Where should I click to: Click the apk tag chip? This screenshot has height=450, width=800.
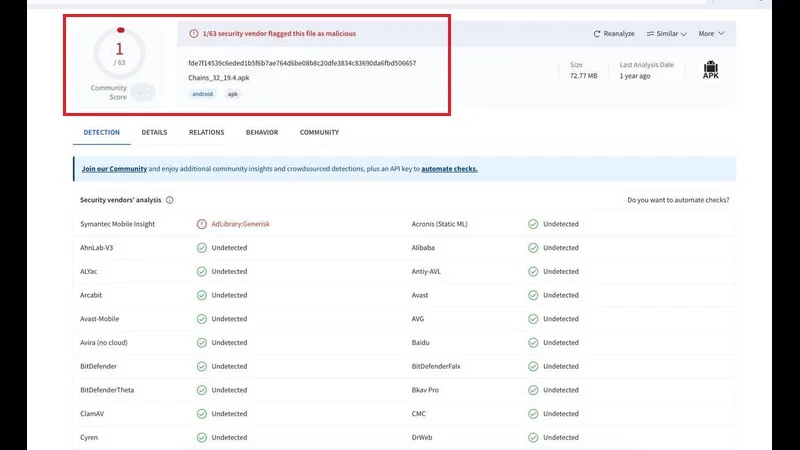pyautogui.click(x=233, y=94)
